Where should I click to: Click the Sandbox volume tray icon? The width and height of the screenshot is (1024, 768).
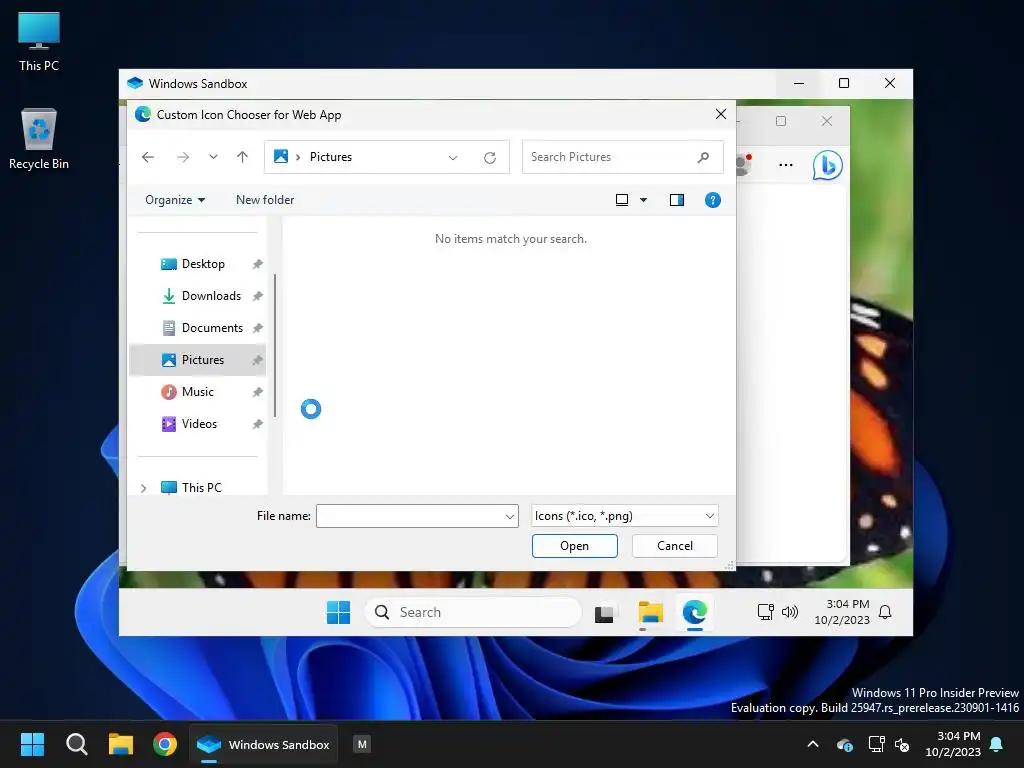click(790, 612)
